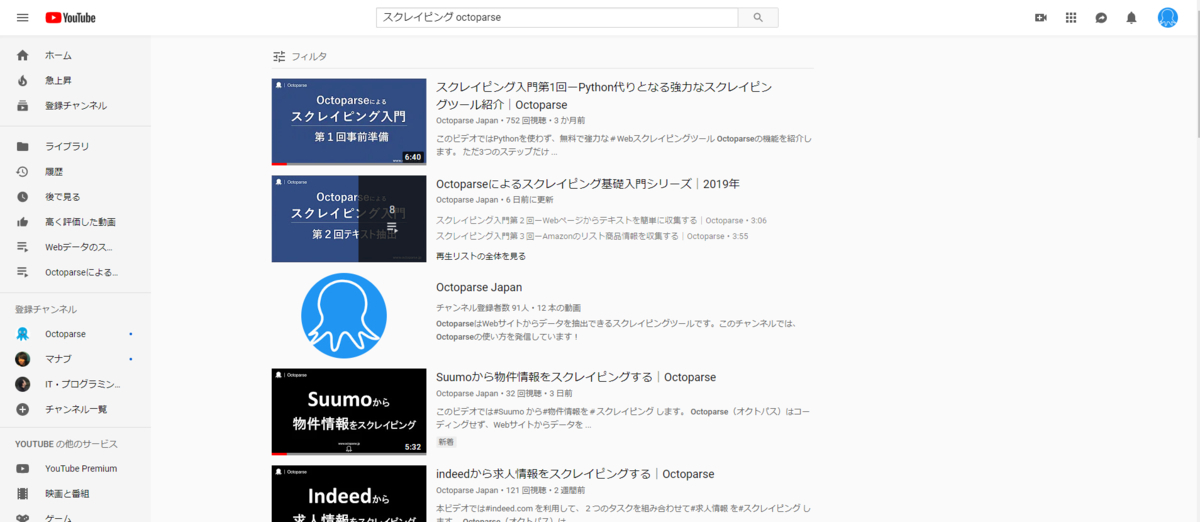Open the notifications bell

[1131, 17]
